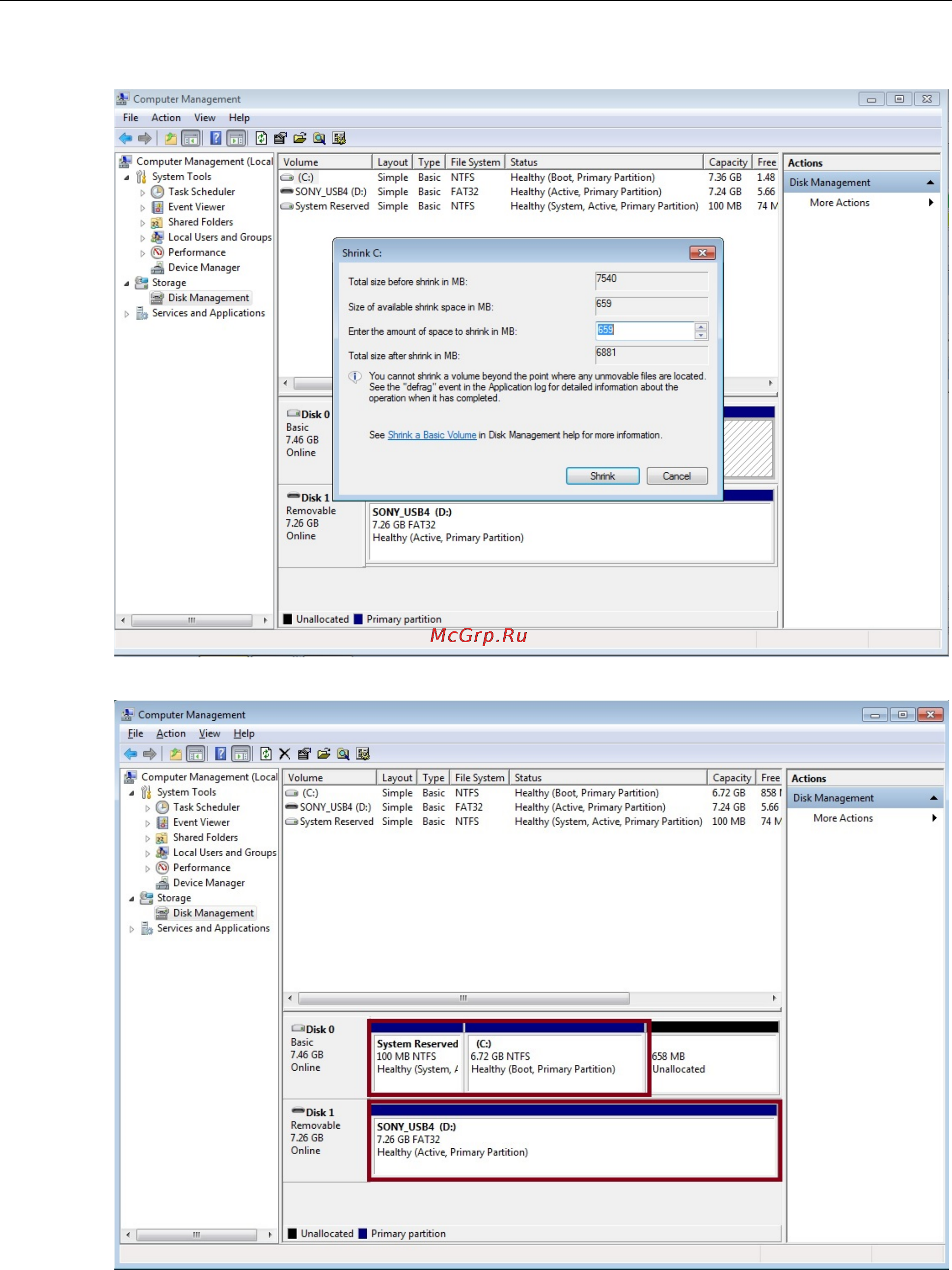Click the Properties icon in the lower window toolbar
952x1270 pixels.
tap(304, 754)
